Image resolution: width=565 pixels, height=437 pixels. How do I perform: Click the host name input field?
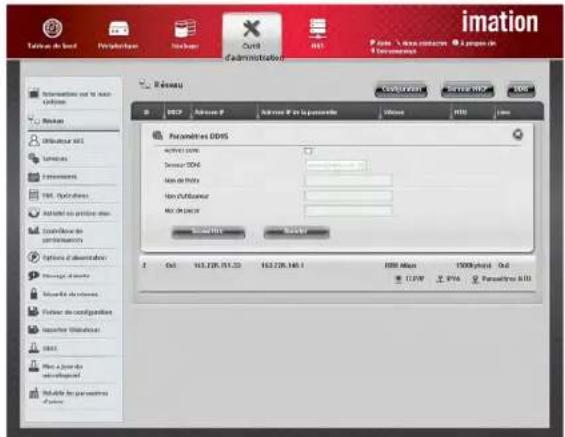(x=348, y=180)
